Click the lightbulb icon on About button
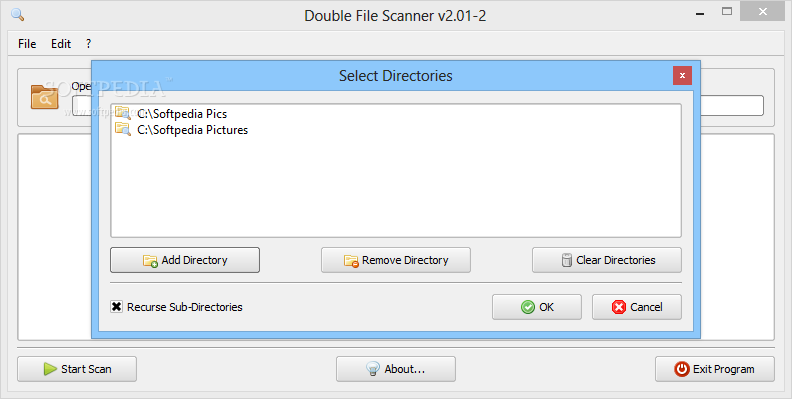Image resolution: width=792 pixels, height=399 pixels. click(373, 369)
